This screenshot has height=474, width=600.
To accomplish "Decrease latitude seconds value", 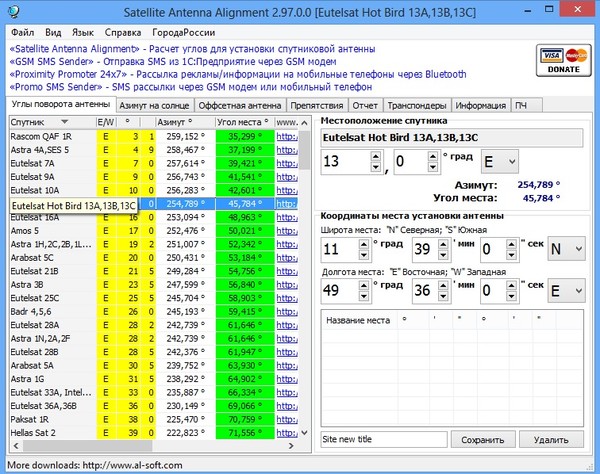I will (511, 255).
